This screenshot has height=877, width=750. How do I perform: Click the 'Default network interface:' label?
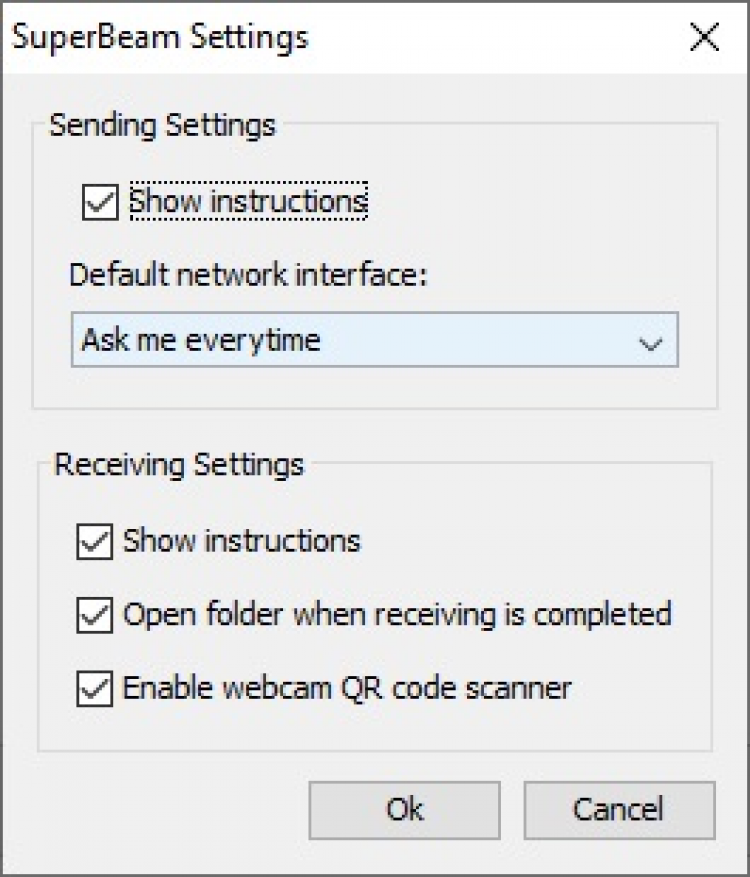point(248,274)
